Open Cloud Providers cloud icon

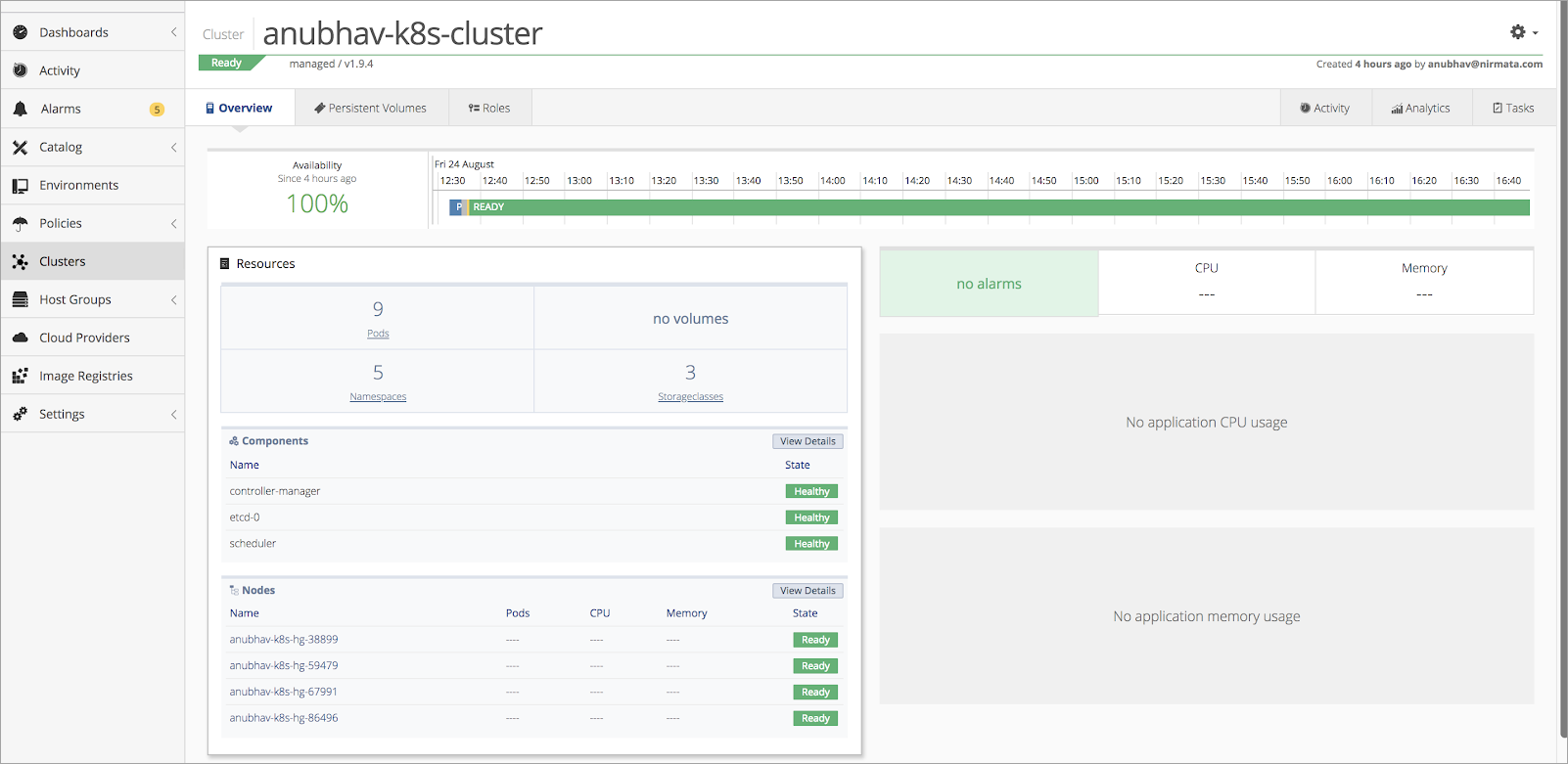click(20, 337)
